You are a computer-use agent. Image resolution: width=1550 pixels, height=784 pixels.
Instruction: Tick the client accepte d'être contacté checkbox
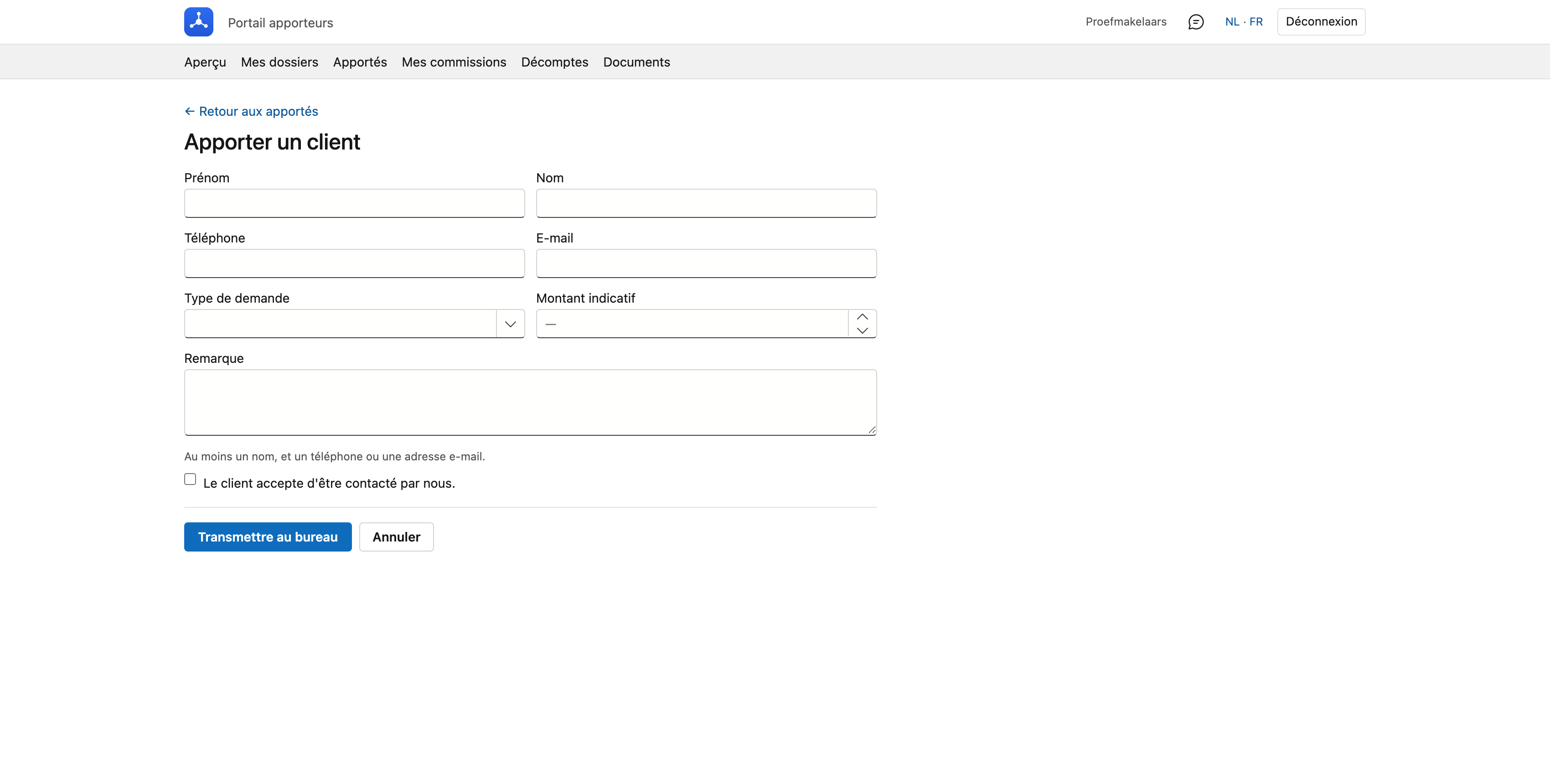(x=190, y=479)
